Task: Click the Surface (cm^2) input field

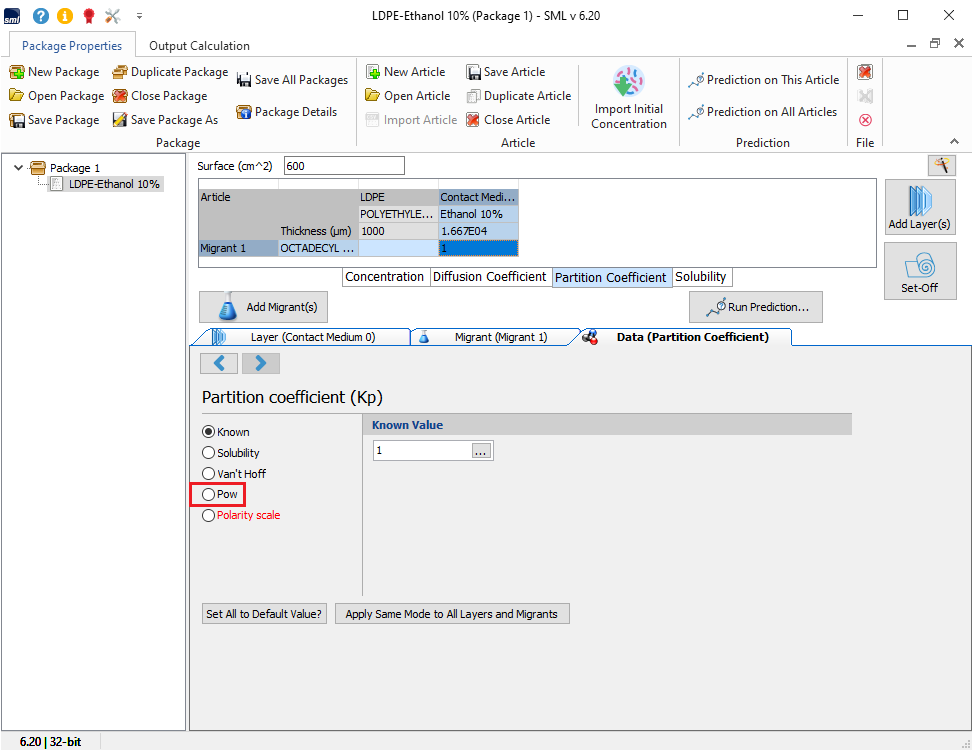Action: click(344, 166)
